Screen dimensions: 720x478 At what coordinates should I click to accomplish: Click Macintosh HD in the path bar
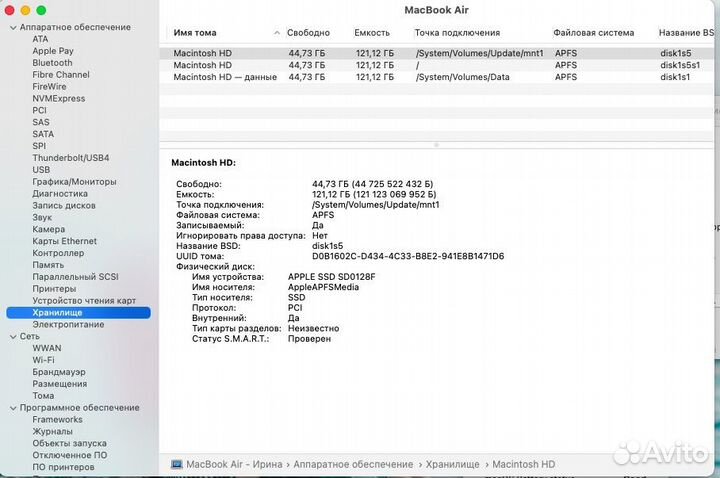click(x=523, y=464)
